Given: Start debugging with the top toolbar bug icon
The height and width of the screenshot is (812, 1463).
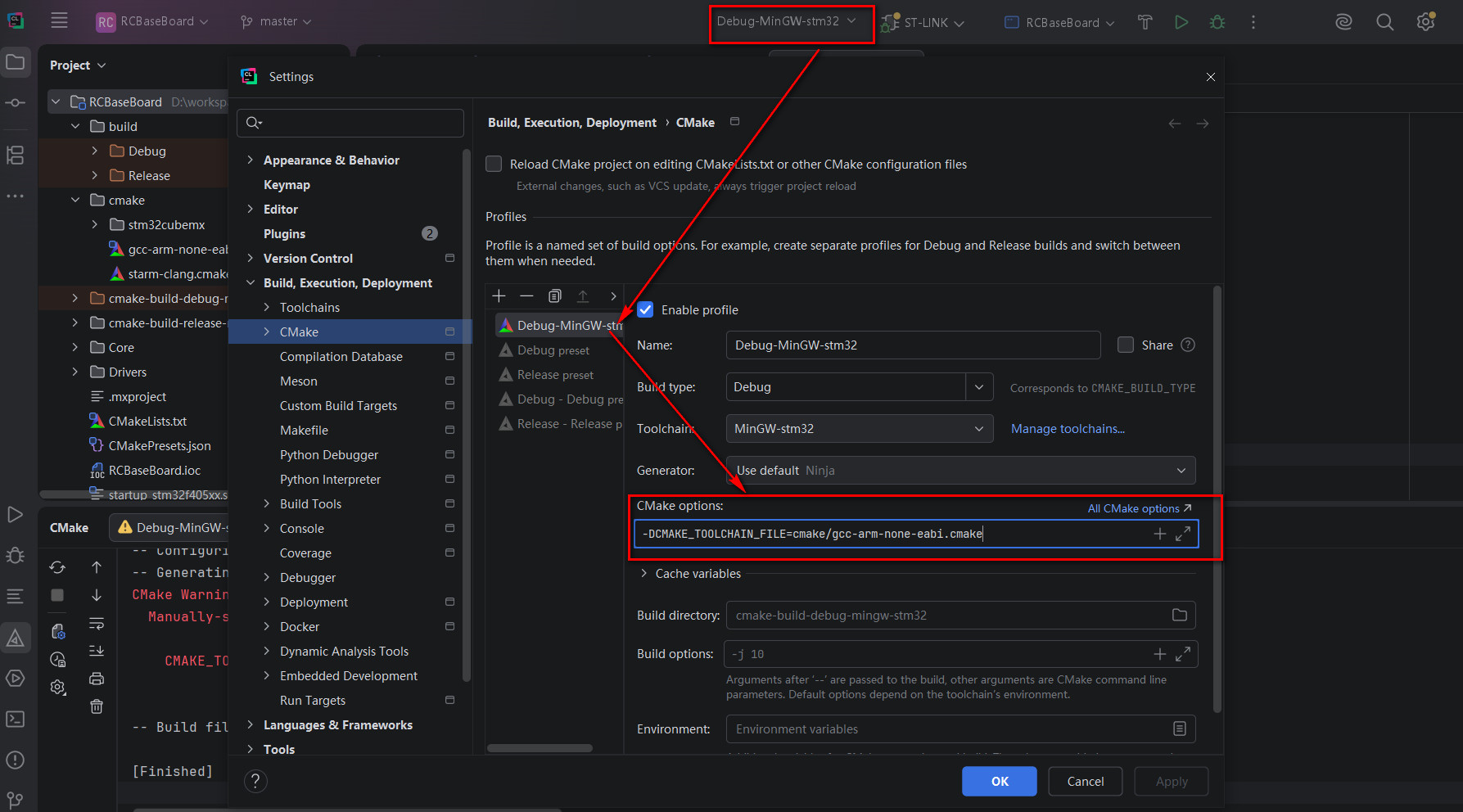Looking at the screenshot, I should 1217,22.
